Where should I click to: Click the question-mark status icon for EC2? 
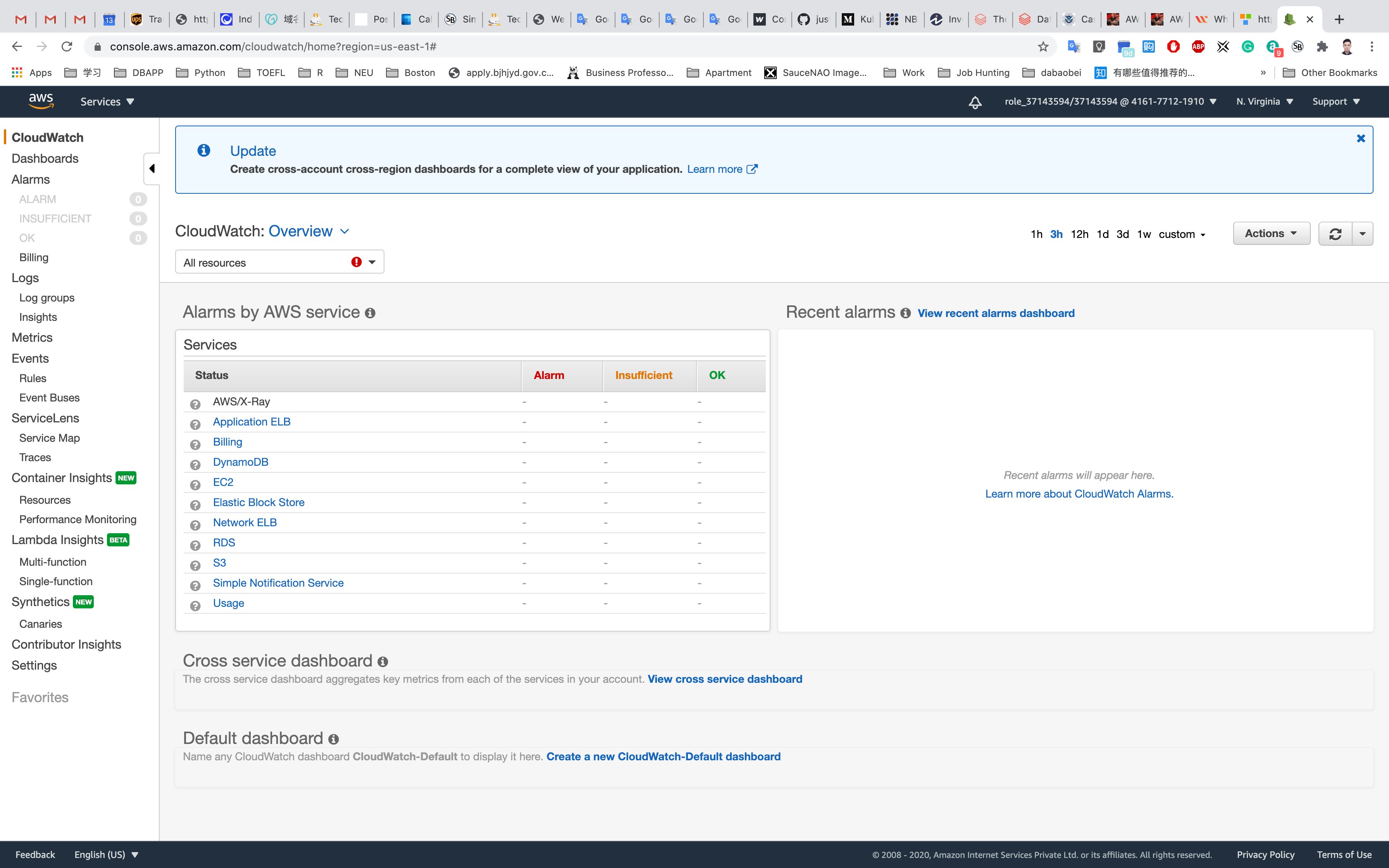[195, 485]
